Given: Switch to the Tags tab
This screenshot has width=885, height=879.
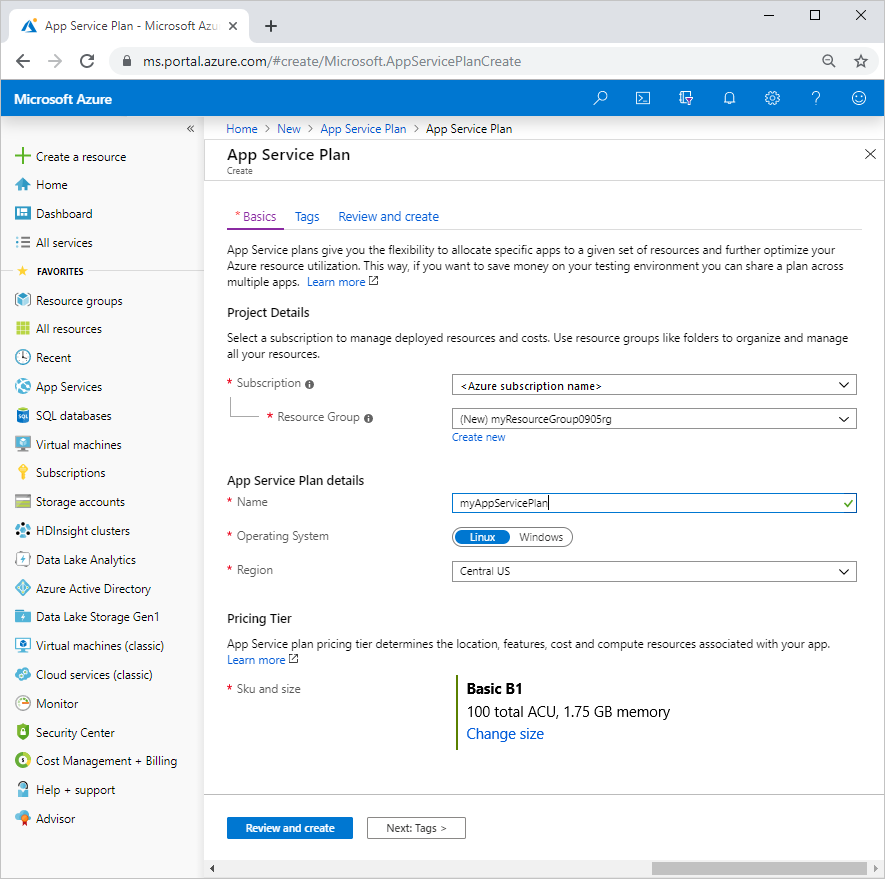Looking at the screenshot, I should (x=306, y=216).
